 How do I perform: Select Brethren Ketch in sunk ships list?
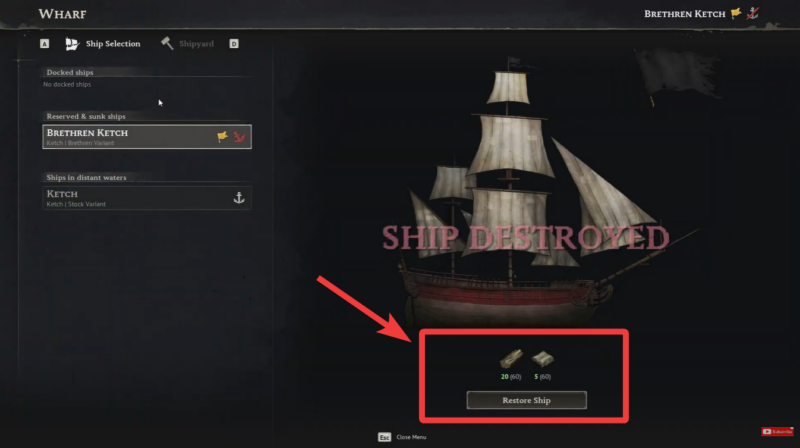(147, 137)
